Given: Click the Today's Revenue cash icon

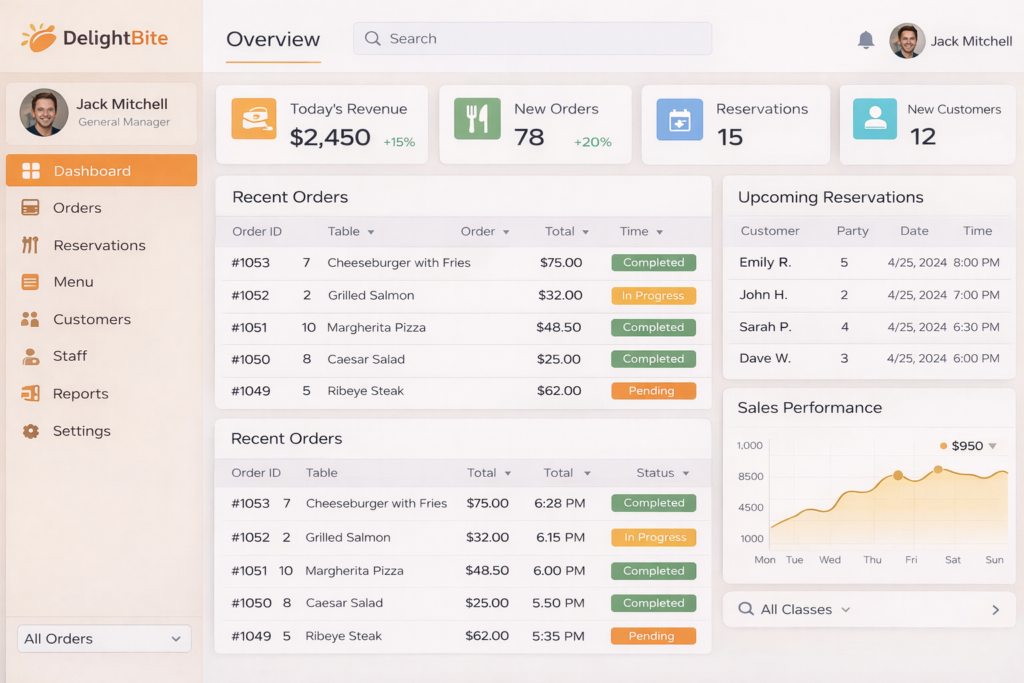Looking at the screenshot, I should click(254, 118).
